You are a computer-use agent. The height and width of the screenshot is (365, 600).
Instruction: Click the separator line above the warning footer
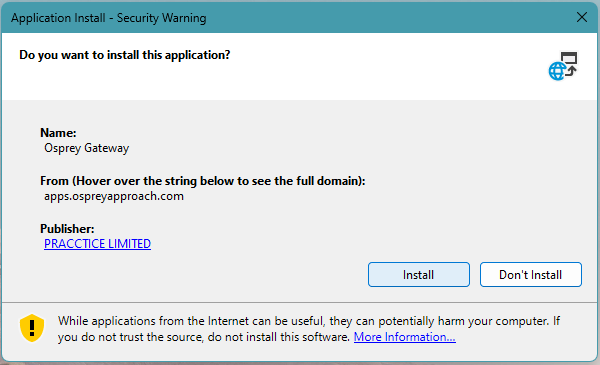(x=300, y=302)
